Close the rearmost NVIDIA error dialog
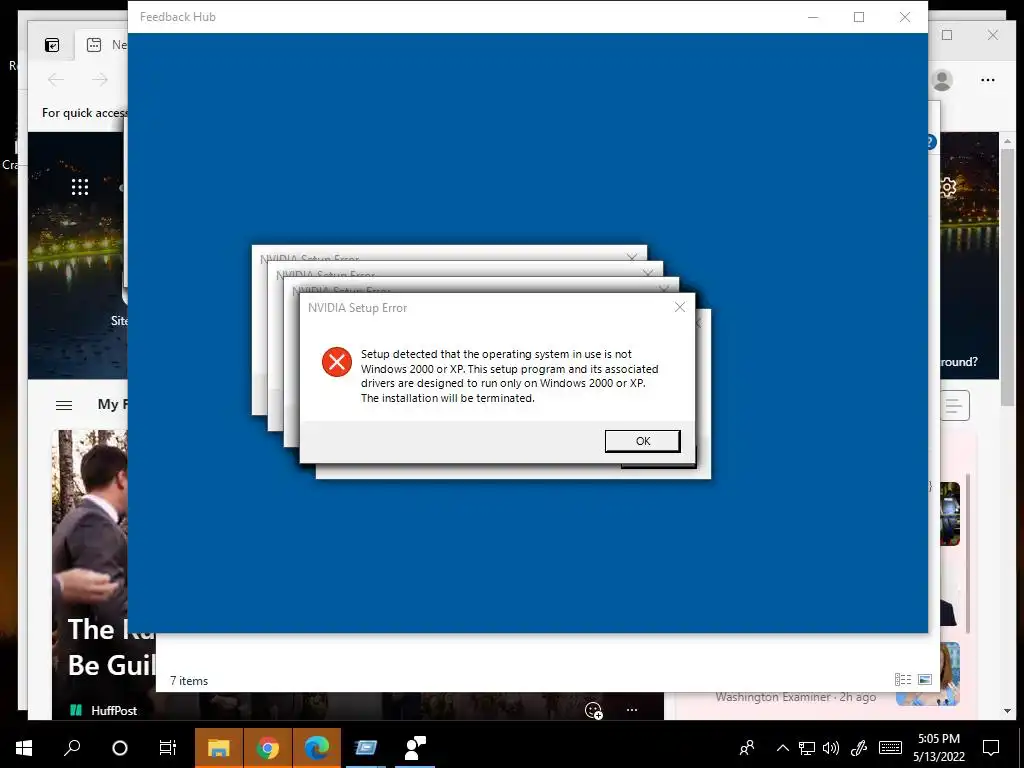 [632, 257]
